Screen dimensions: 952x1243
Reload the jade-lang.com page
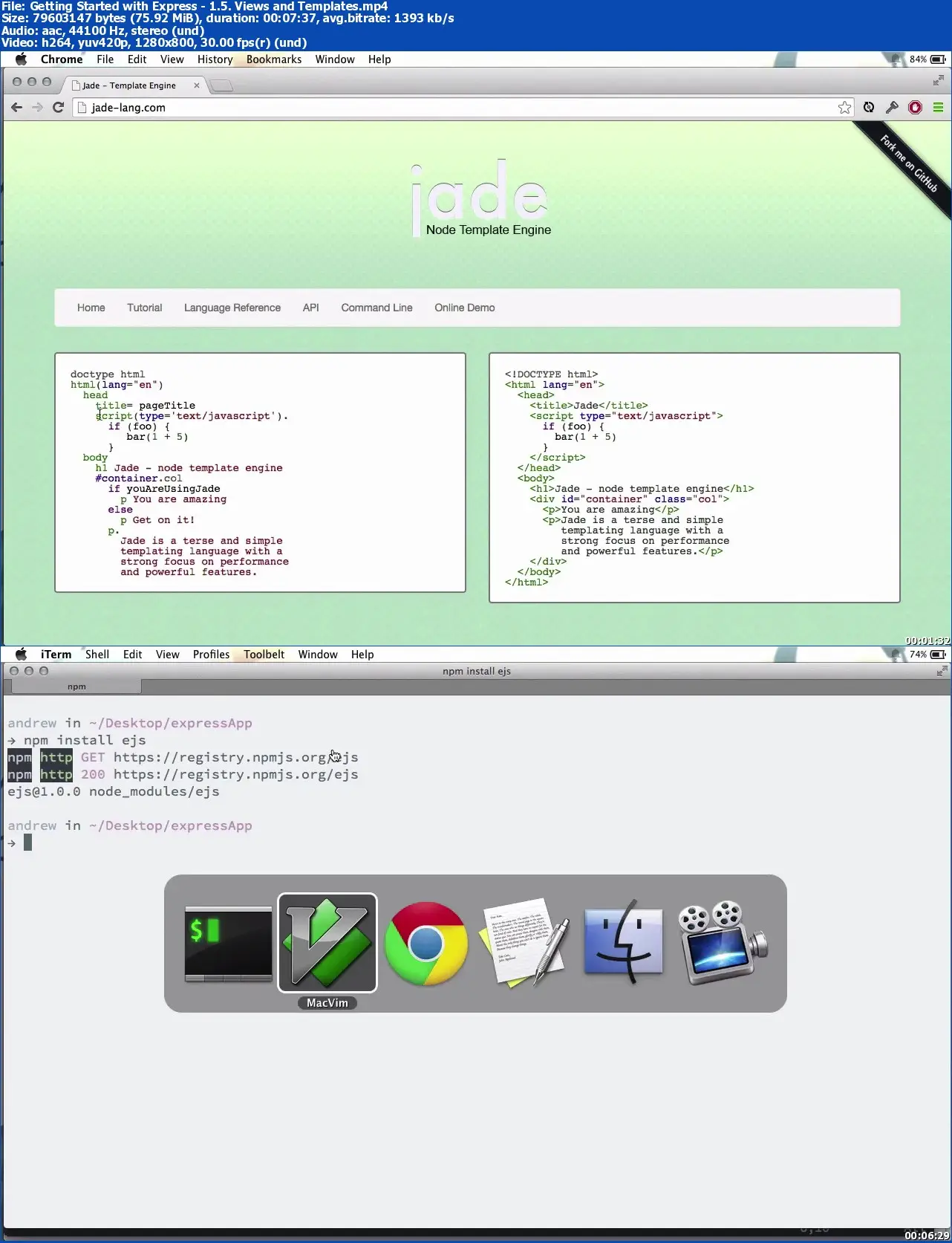[58, 108]
